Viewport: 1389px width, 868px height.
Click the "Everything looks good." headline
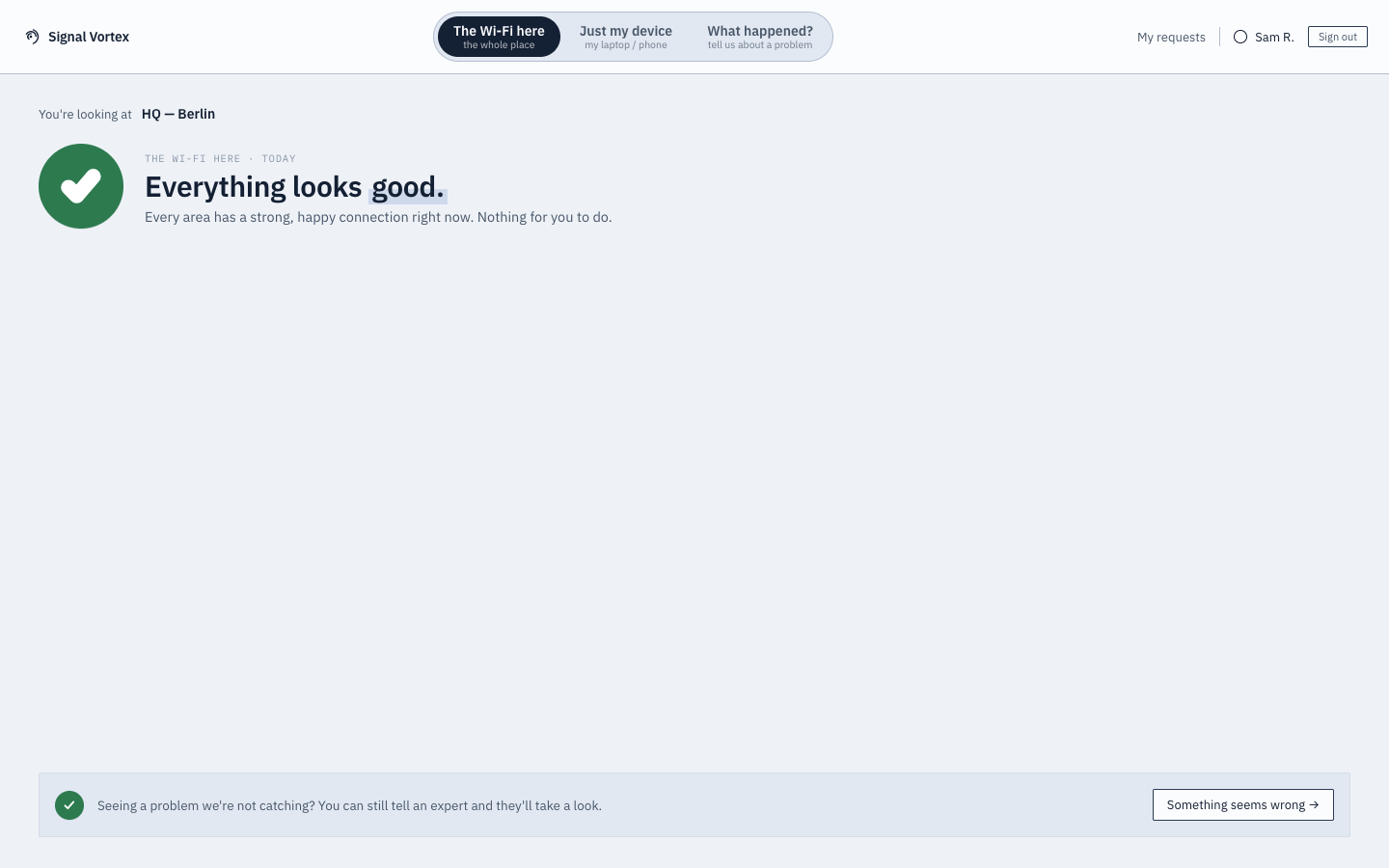(295, 187)
